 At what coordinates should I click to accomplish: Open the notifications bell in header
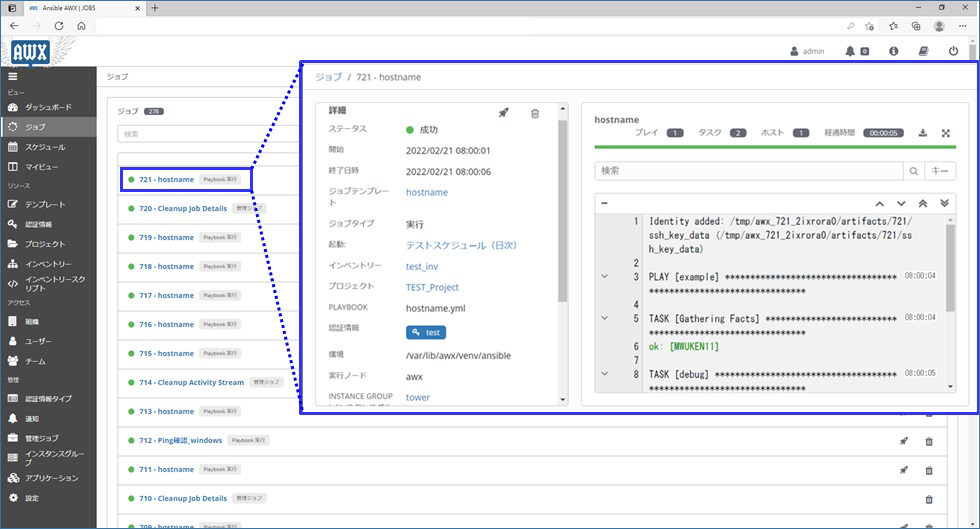click(850, 51)
